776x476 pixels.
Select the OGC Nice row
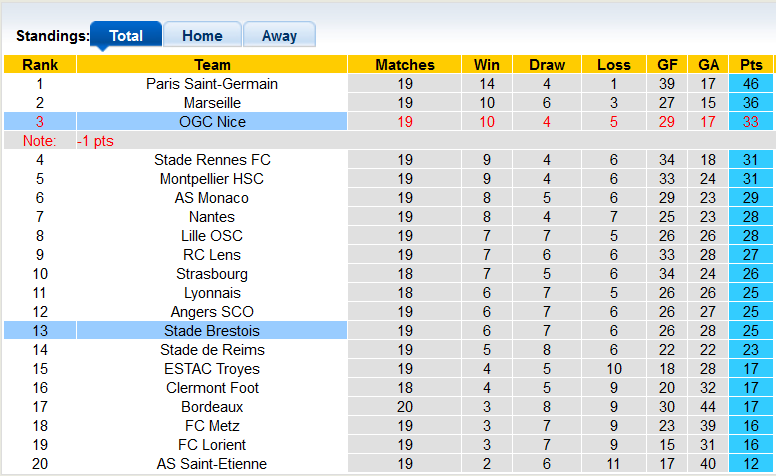tap(212, 122)
